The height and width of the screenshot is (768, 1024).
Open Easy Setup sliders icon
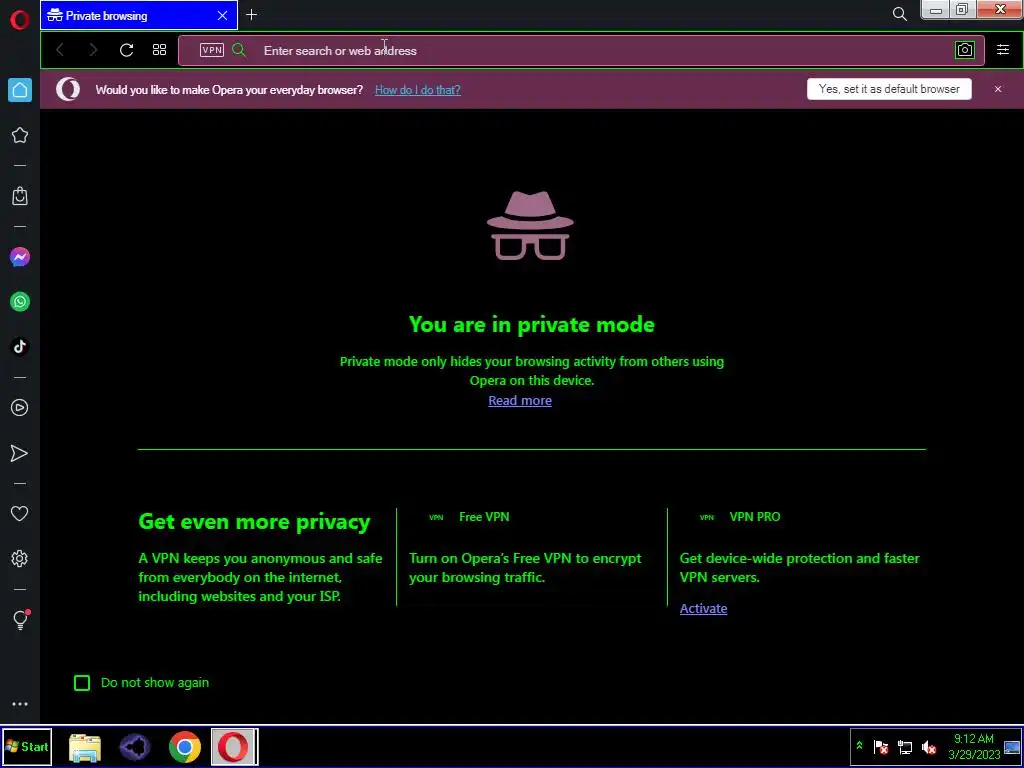pos(1003,50)
